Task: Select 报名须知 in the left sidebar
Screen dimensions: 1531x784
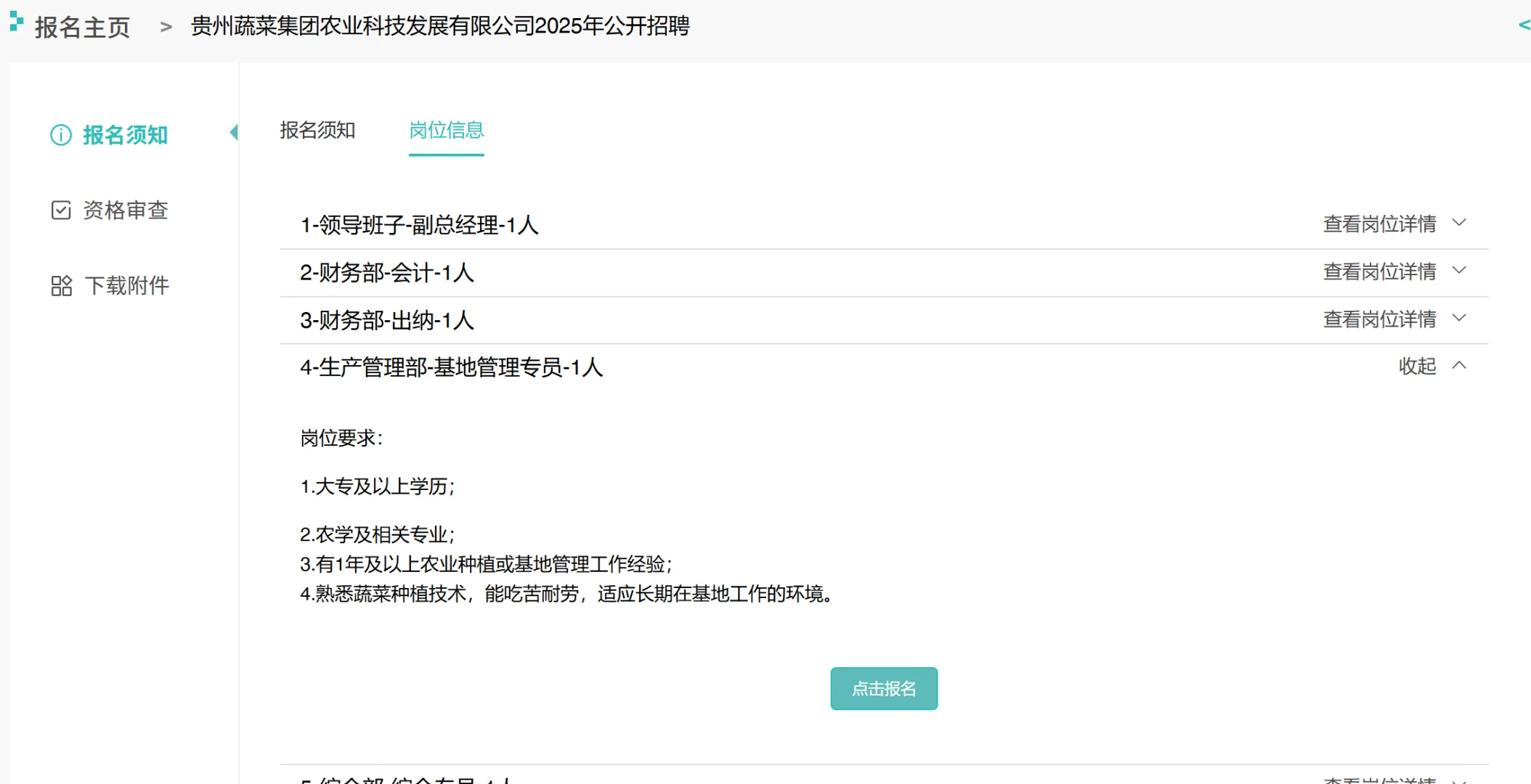Action: click(x=125, y=135)
